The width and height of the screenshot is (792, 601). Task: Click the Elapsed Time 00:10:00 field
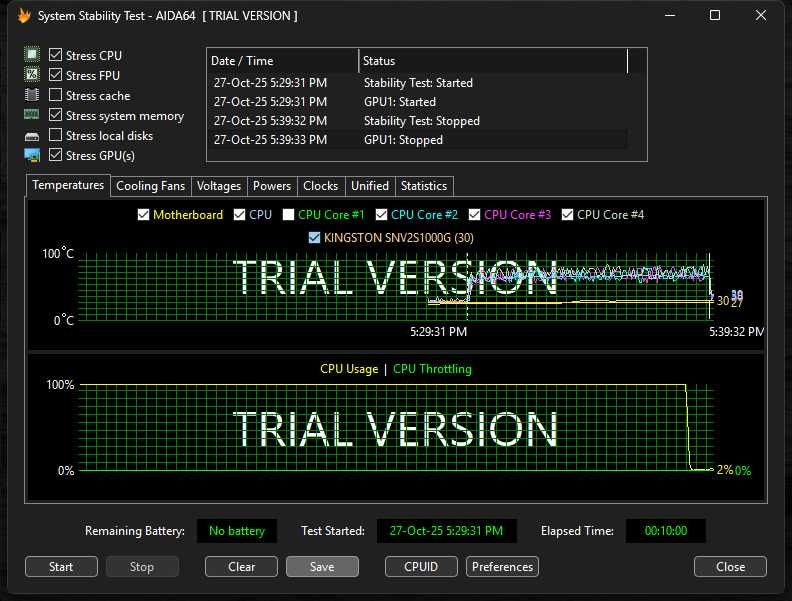pyautogui.click(x=666, y=531)
